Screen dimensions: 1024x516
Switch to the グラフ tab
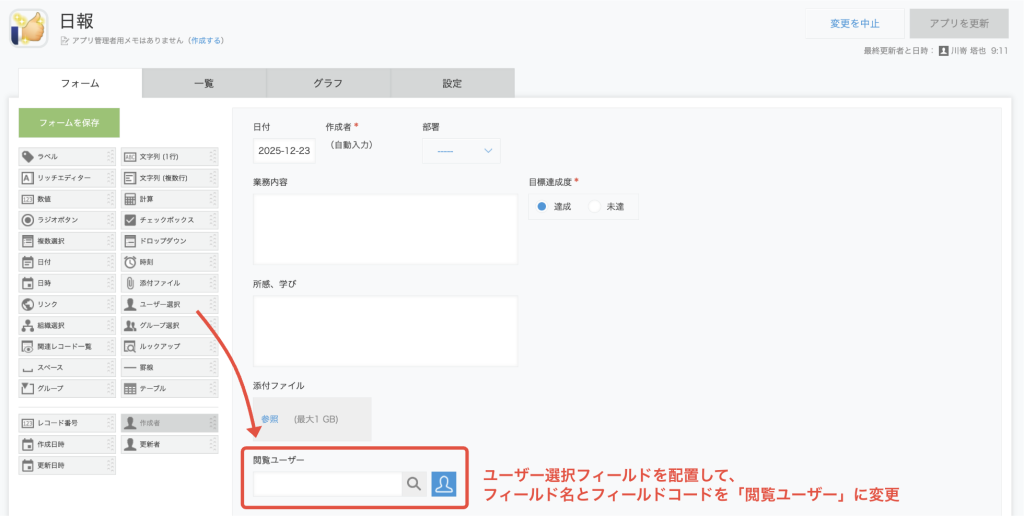(x=328, y=83)
